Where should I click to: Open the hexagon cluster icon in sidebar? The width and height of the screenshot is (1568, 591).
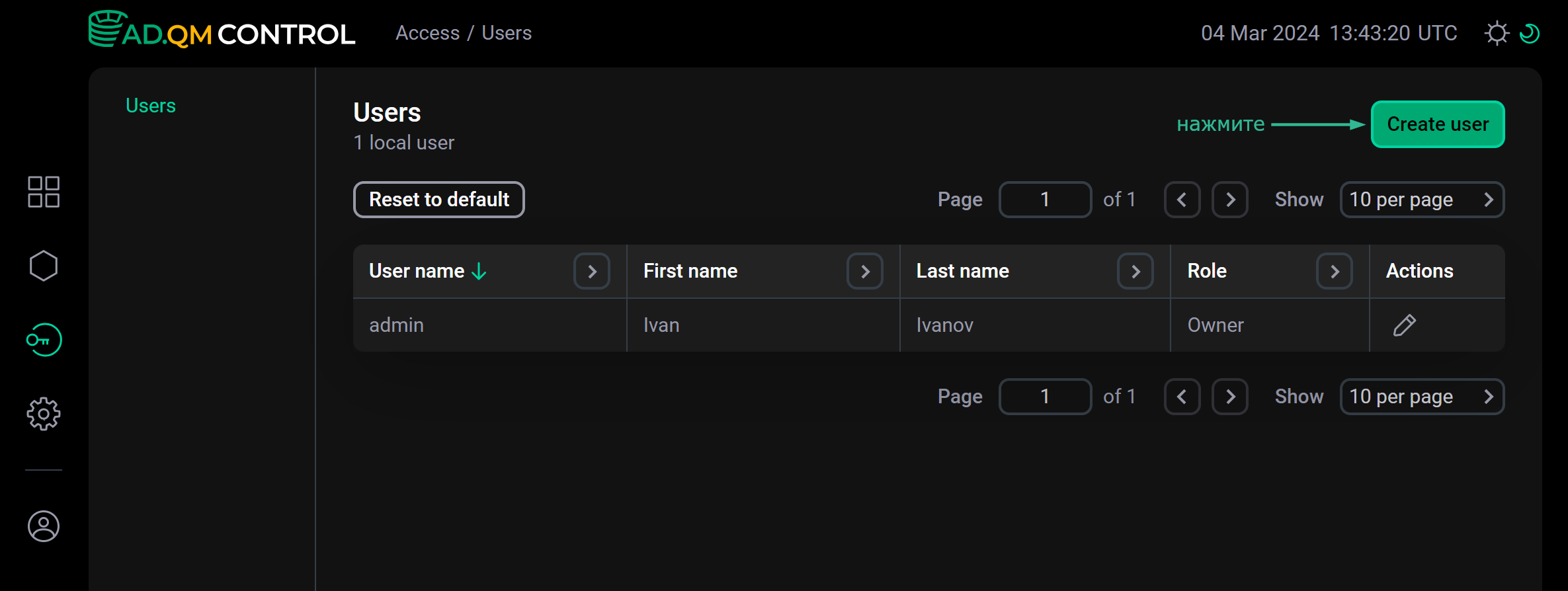click(44, 266)
